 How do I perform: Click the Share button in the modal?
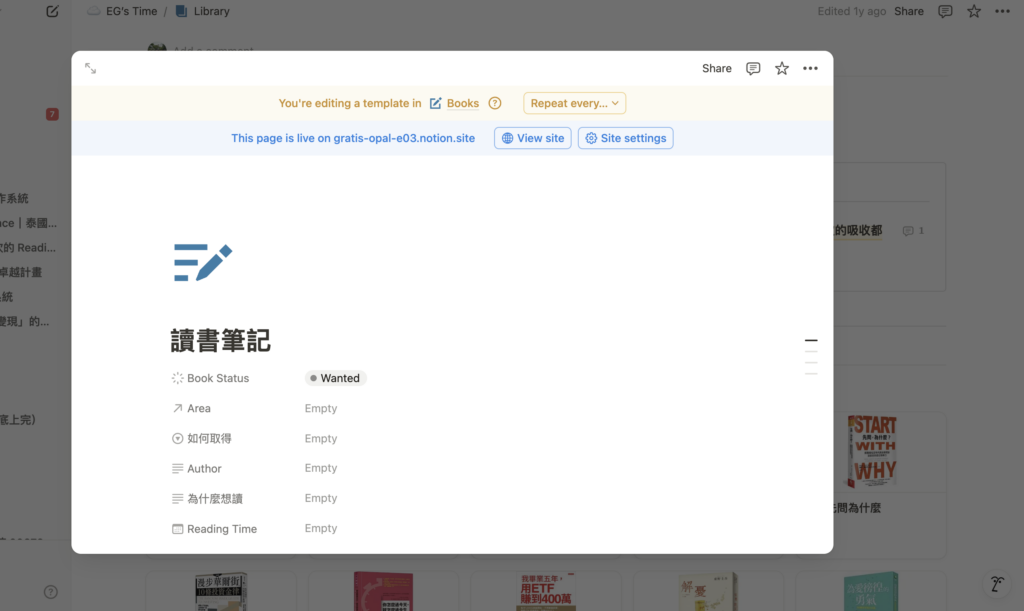[x=716, y=68]
